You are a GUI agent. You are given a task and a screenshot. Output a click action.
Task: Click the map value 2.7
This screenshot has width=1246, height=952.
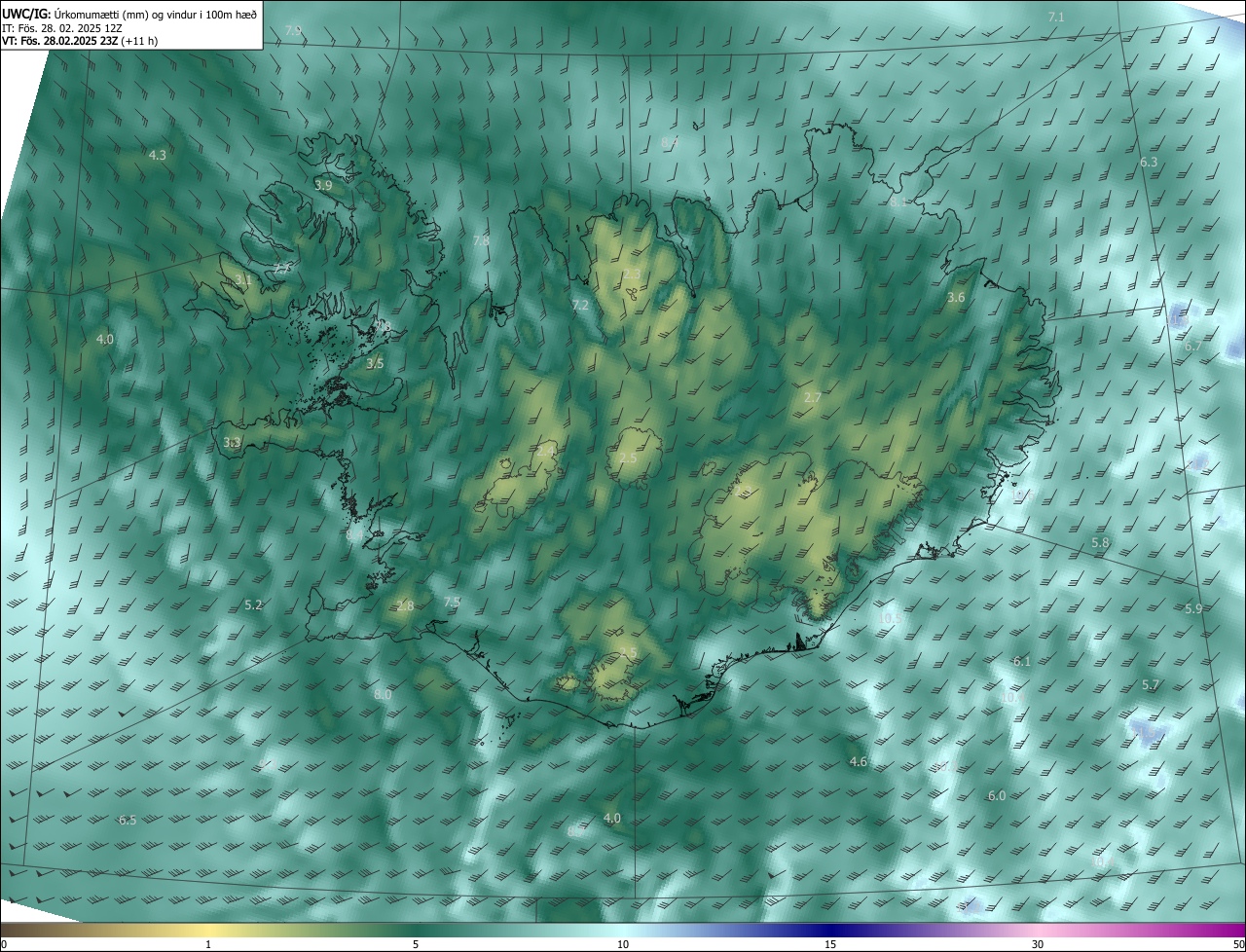813,398
